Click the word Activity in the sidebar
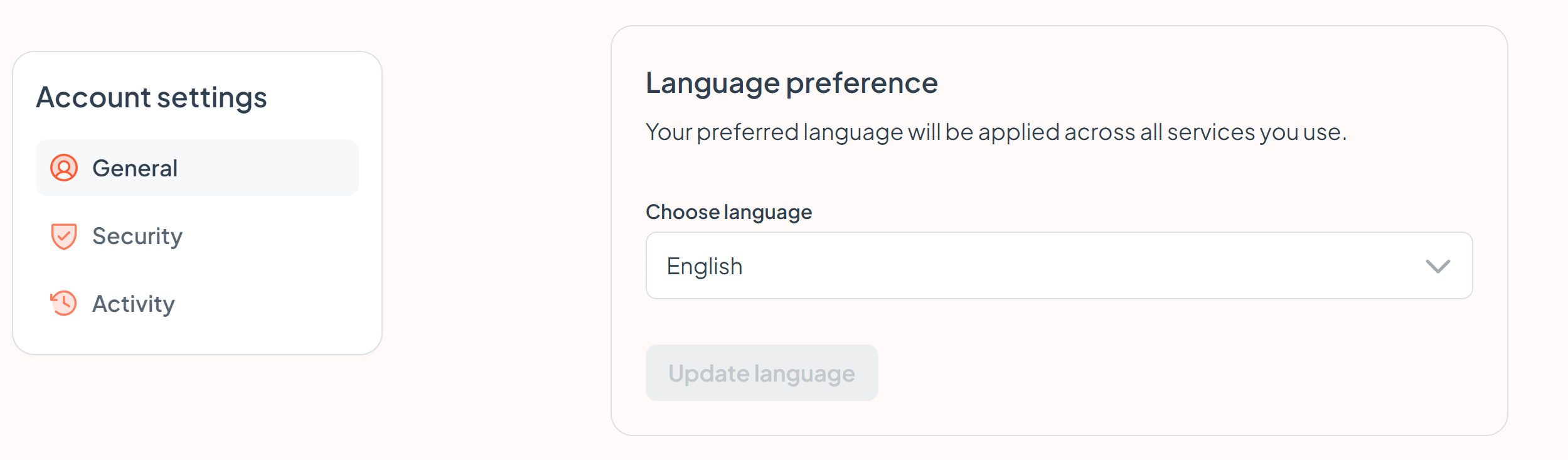The width and height of the screenshot is (1568, 460). pos(134,304)
